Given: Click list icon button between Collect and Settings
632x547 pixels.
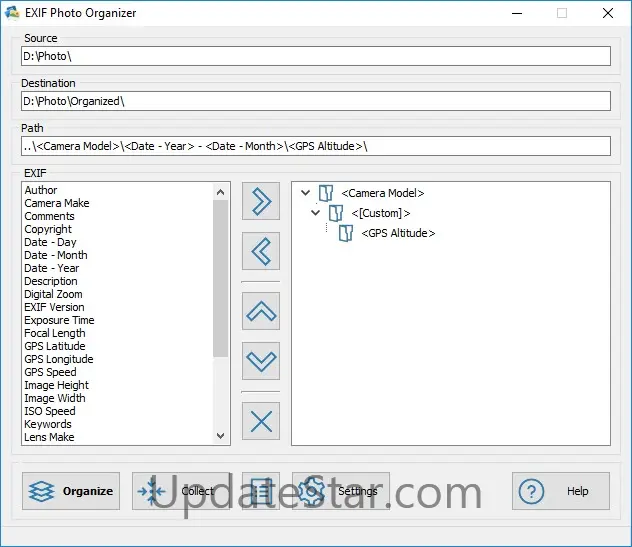Looking at the screenshot, I should point(260,491).
